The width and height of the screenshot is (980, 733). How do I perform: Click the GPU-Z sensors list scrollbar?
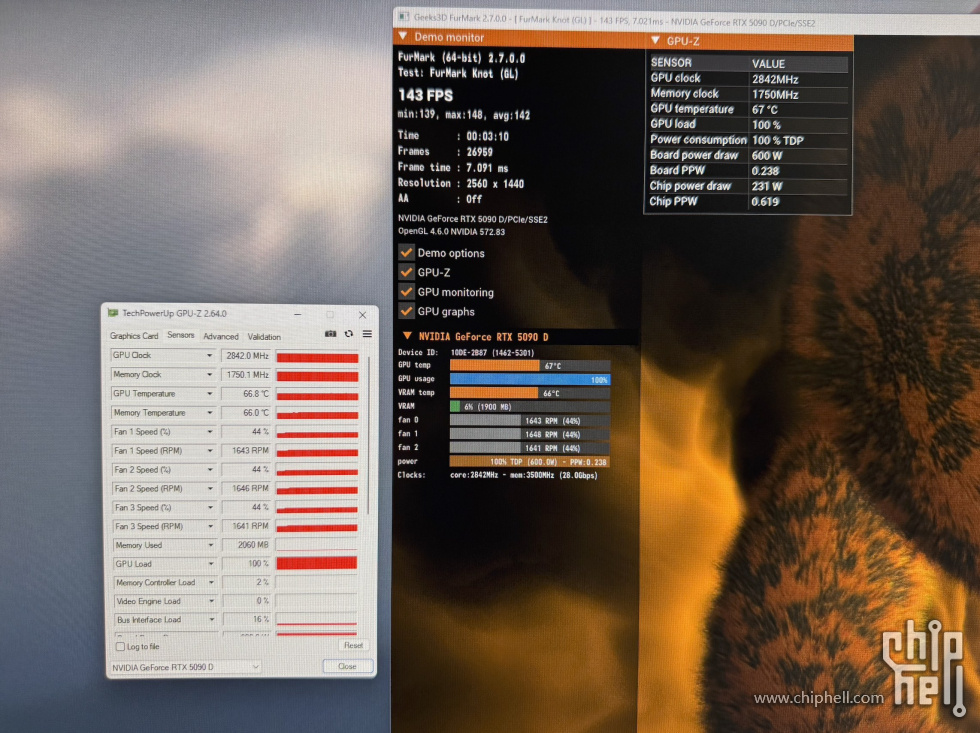(x=369, y=437)
